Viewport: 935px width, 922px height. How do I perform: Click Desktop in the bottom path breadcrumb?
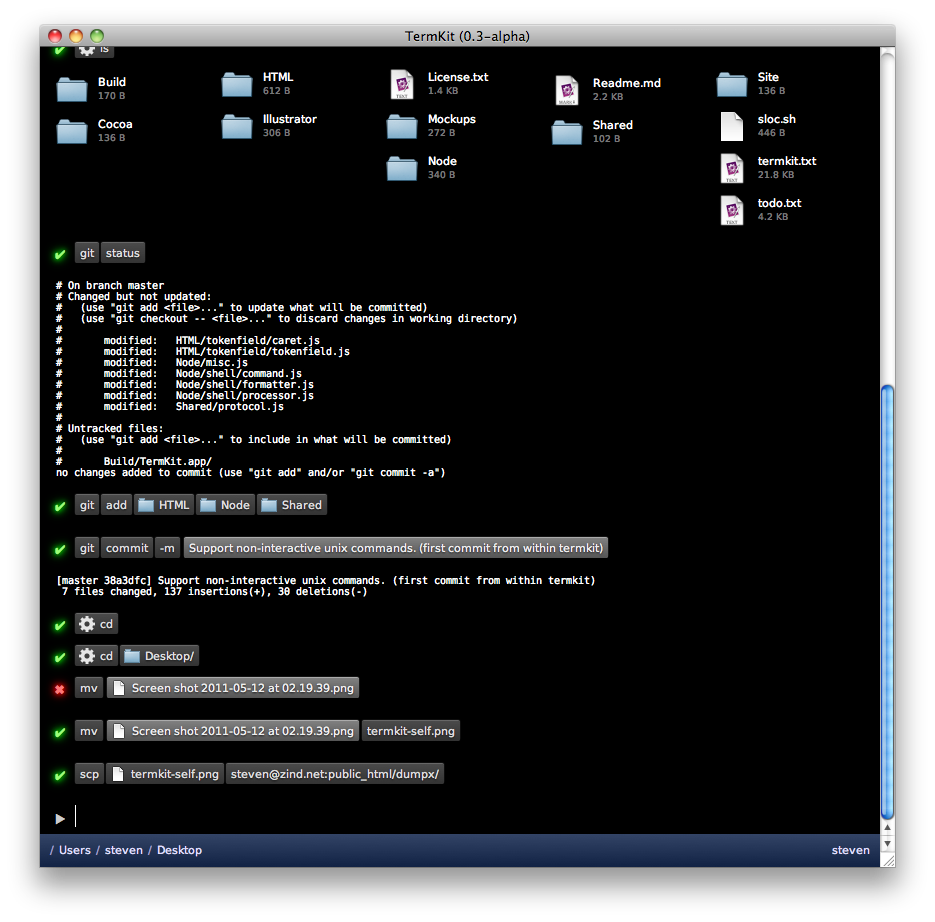(x=179, y=850)
